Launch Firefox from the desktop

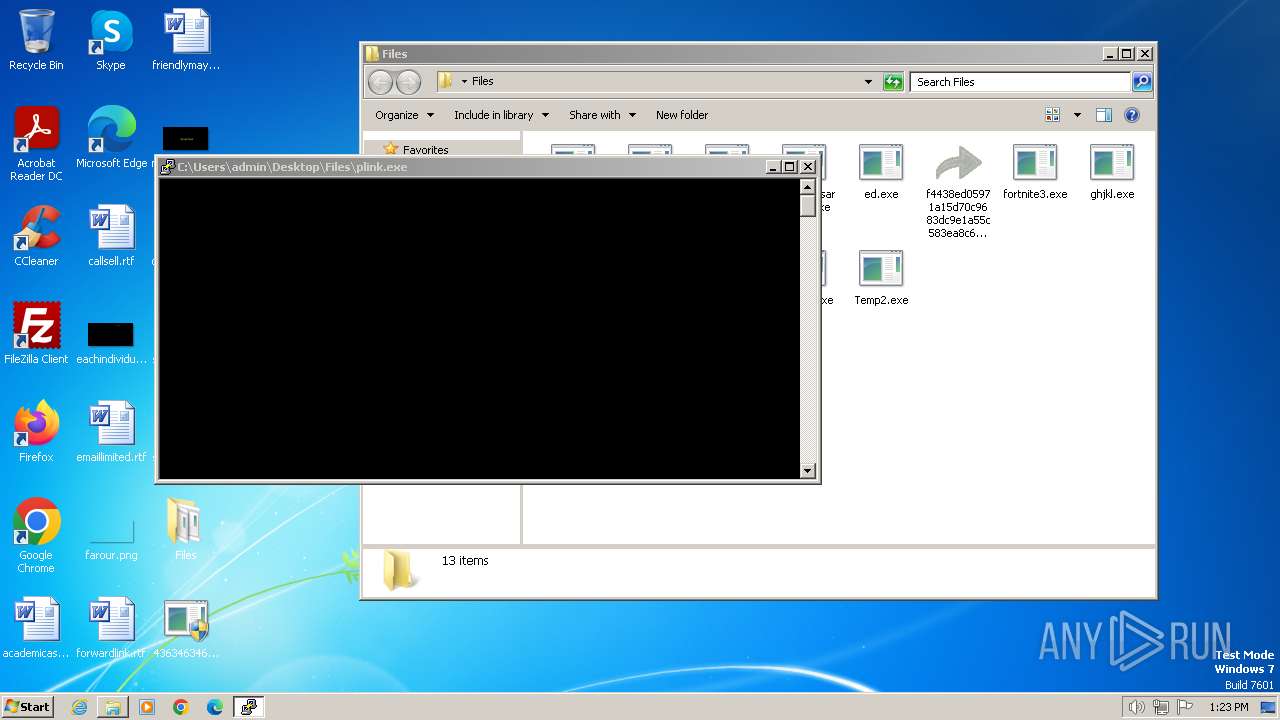coord(36,432)
